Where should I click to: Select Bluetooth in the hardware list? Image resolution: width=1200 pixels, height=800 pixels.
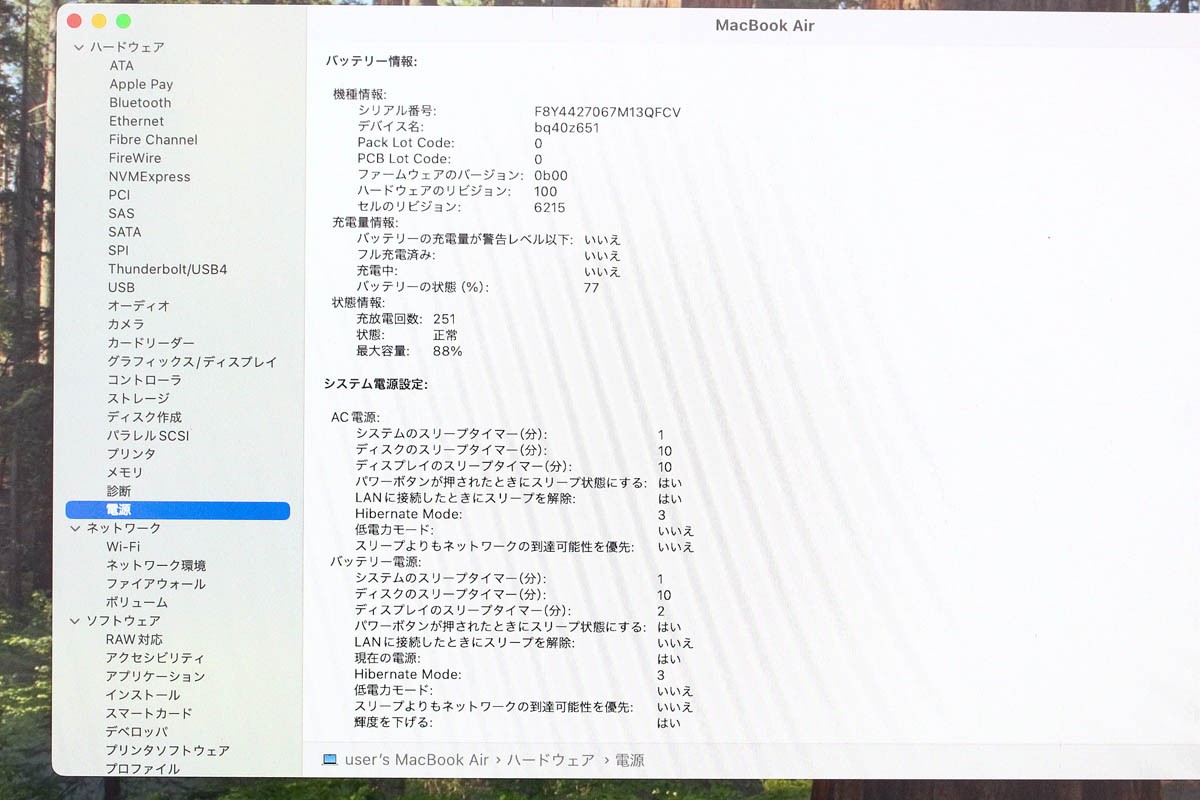click(x=140, y=103)
